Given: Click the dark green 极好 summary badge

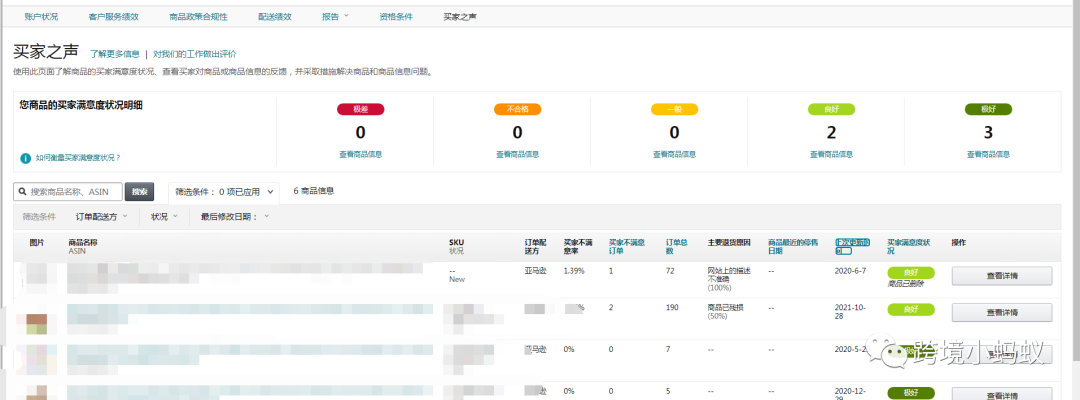Looking at the screenshot, I should click(x=988, y=109).
